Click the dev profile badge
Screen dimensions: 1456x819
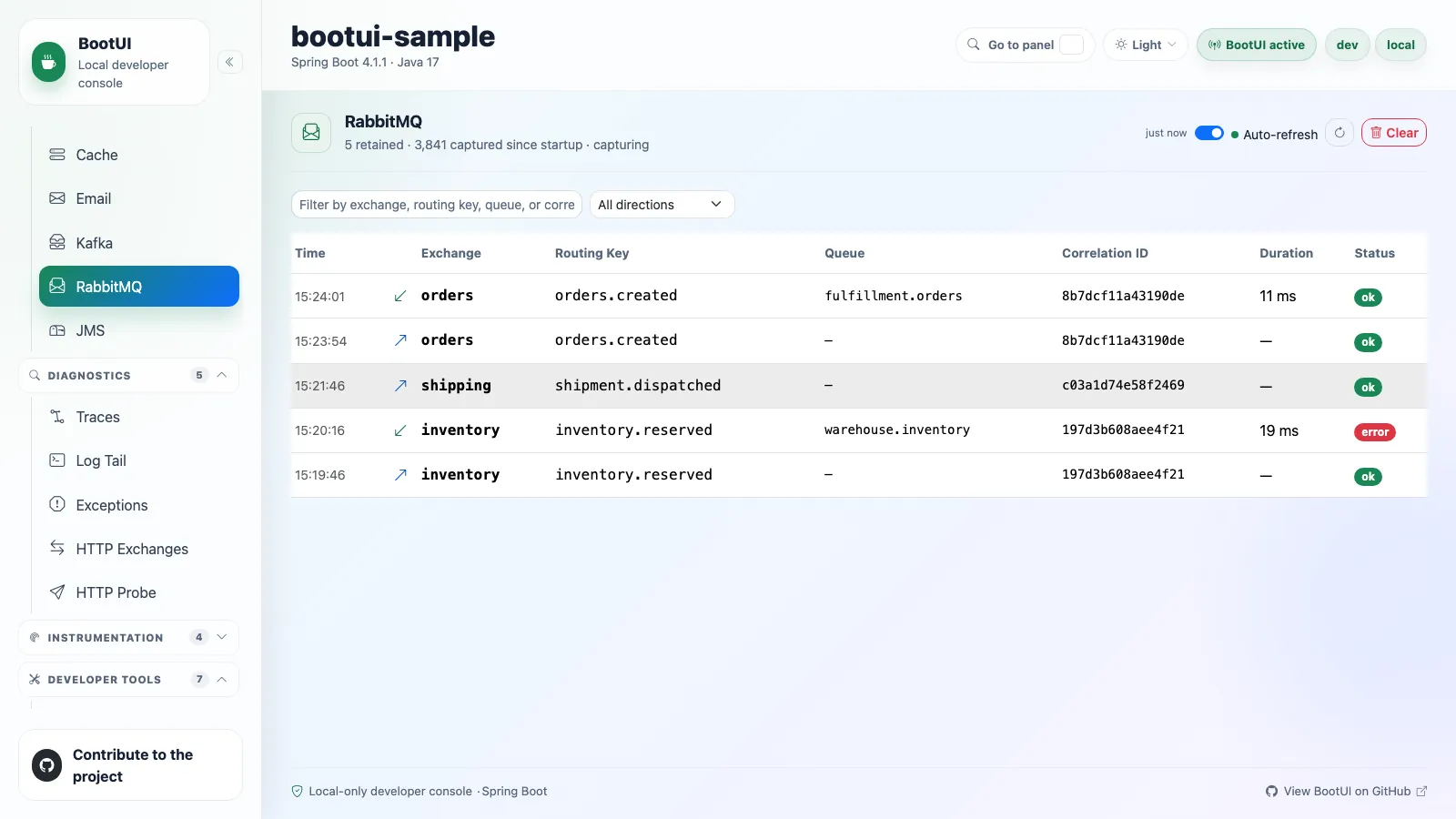click(1347, 45)
